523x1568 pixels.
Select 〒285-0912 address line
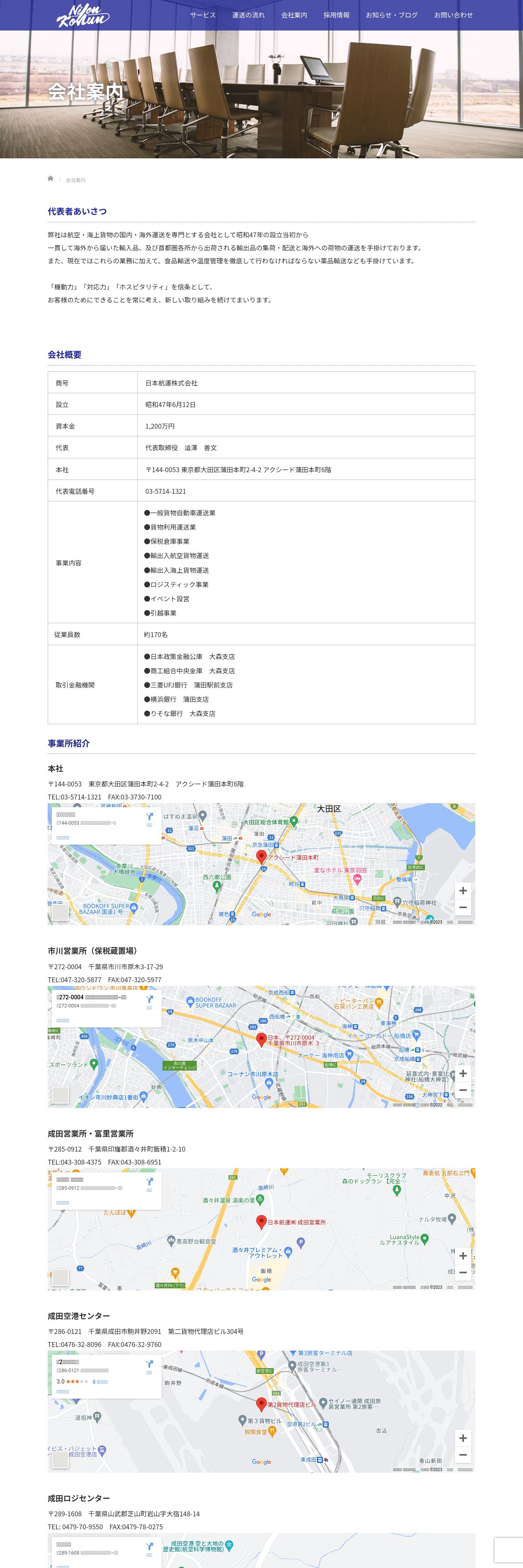117,1149
